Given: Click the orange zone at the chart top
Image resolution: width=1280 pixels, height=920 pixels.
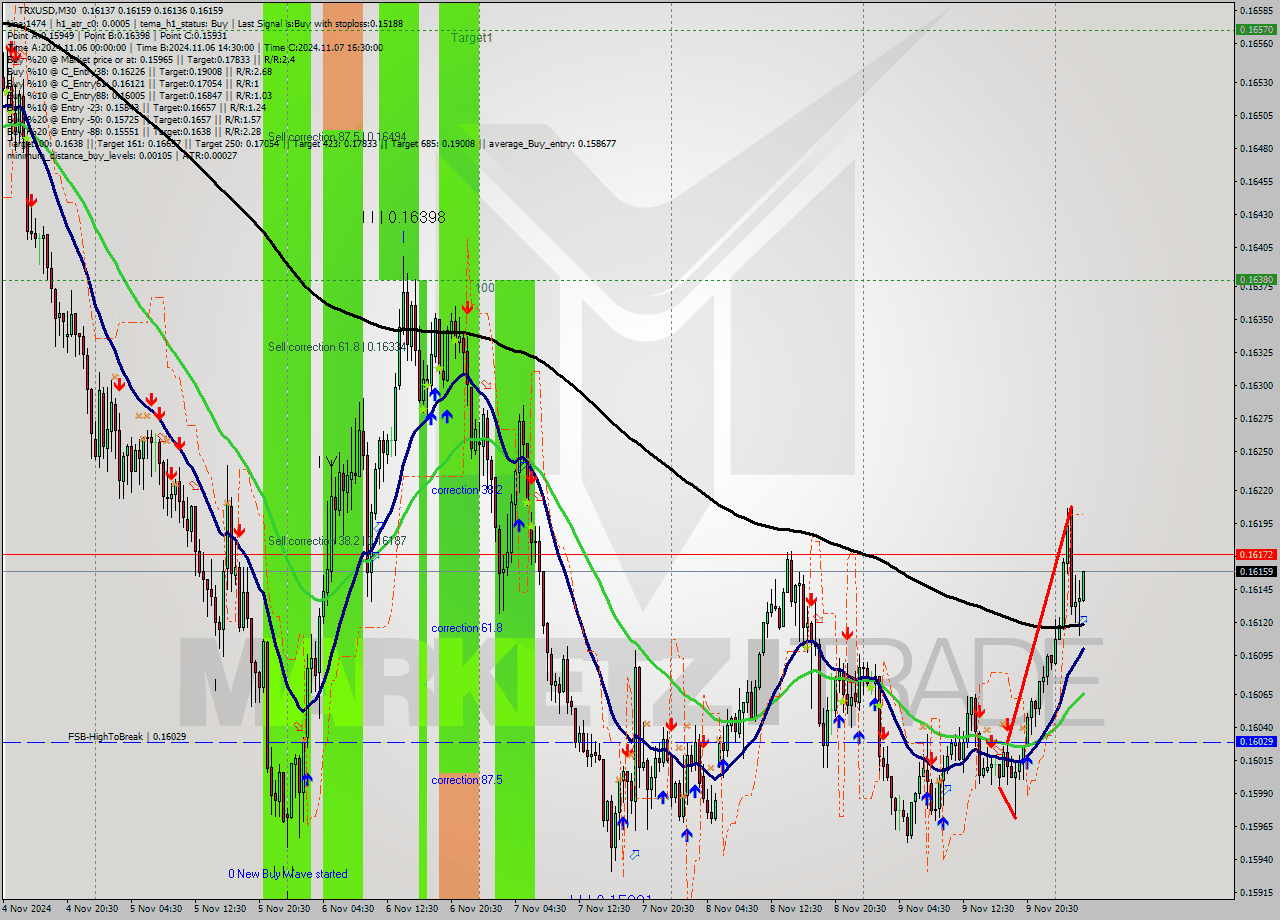Looking at the screenshot, I should point(343,65).
